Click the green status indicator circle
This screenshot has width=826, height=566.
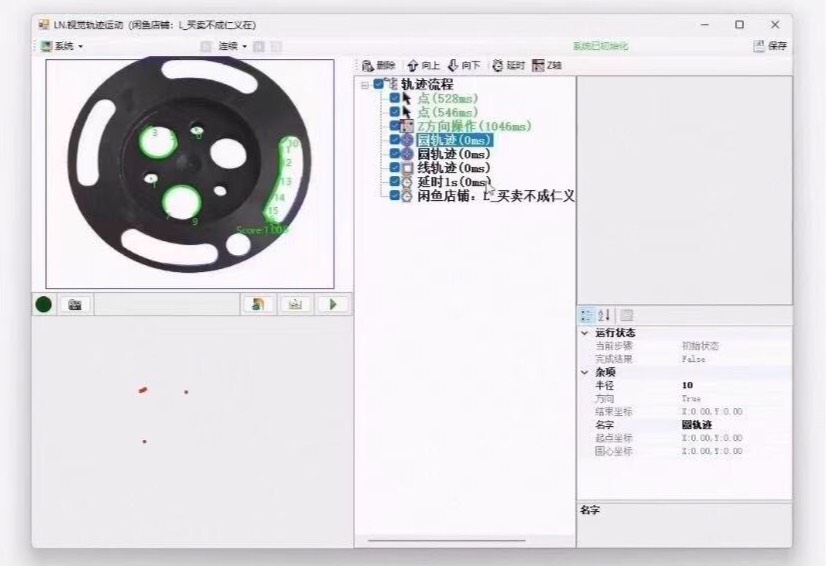pos(44,305)
